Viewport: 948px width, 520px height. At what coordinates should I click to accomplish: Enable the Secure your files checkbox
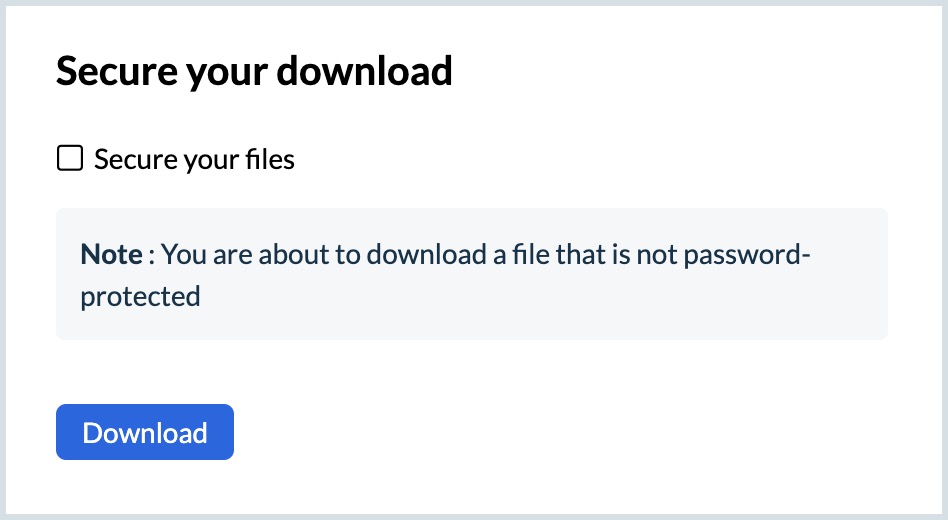click(x=69, y=159)
